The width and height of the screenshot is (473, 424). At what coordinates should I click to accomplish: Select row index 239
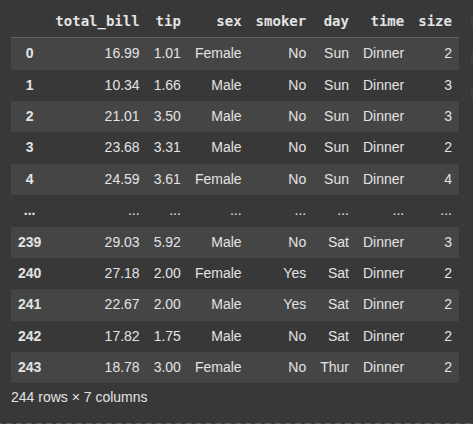click(x=30, y=242)
